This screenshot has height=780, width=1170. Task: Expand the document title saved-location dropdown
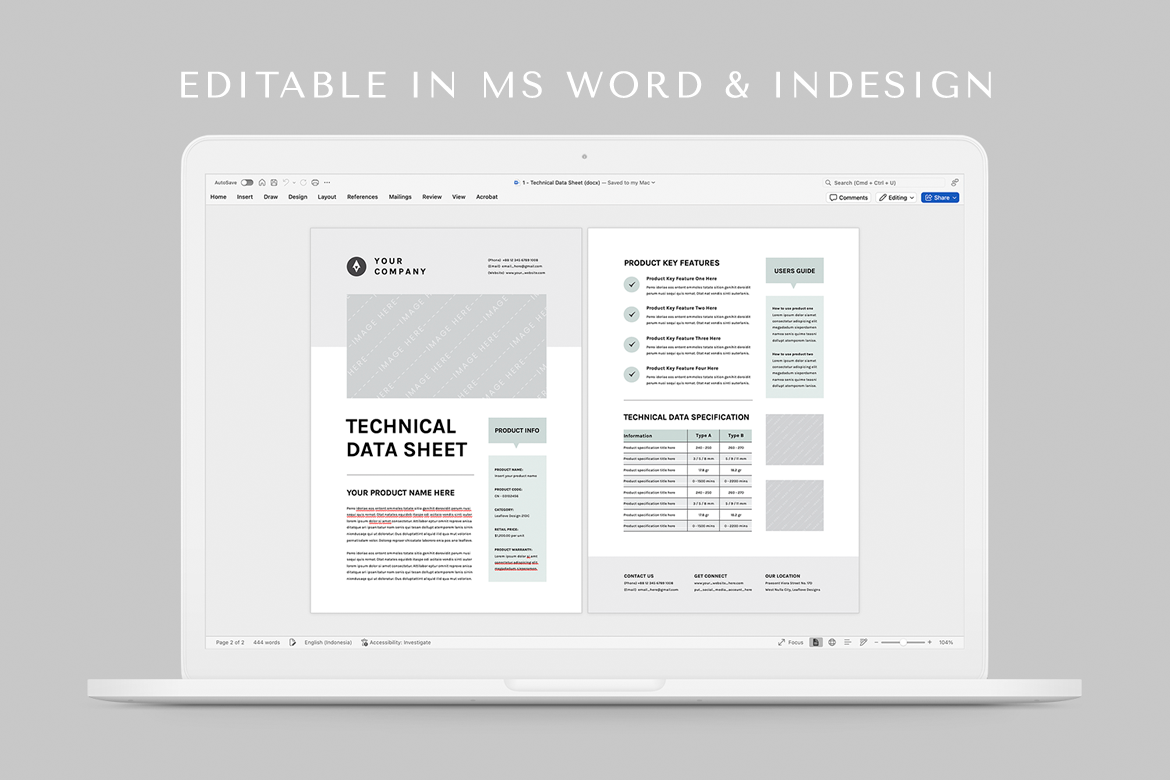(653, 183)
